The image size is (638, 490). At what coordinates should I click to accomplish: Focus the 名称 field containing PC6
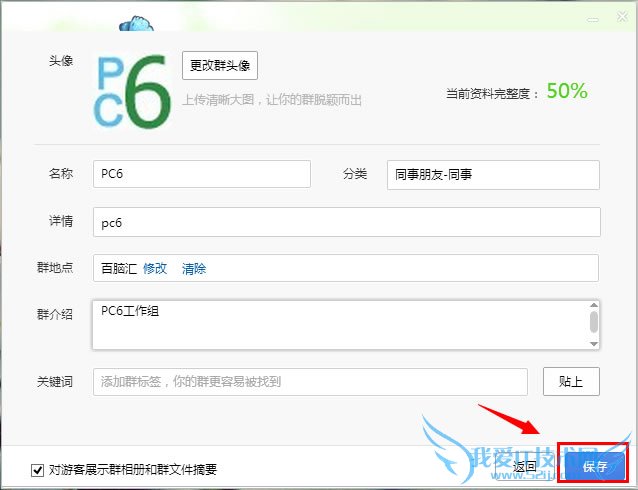(202, 174)
